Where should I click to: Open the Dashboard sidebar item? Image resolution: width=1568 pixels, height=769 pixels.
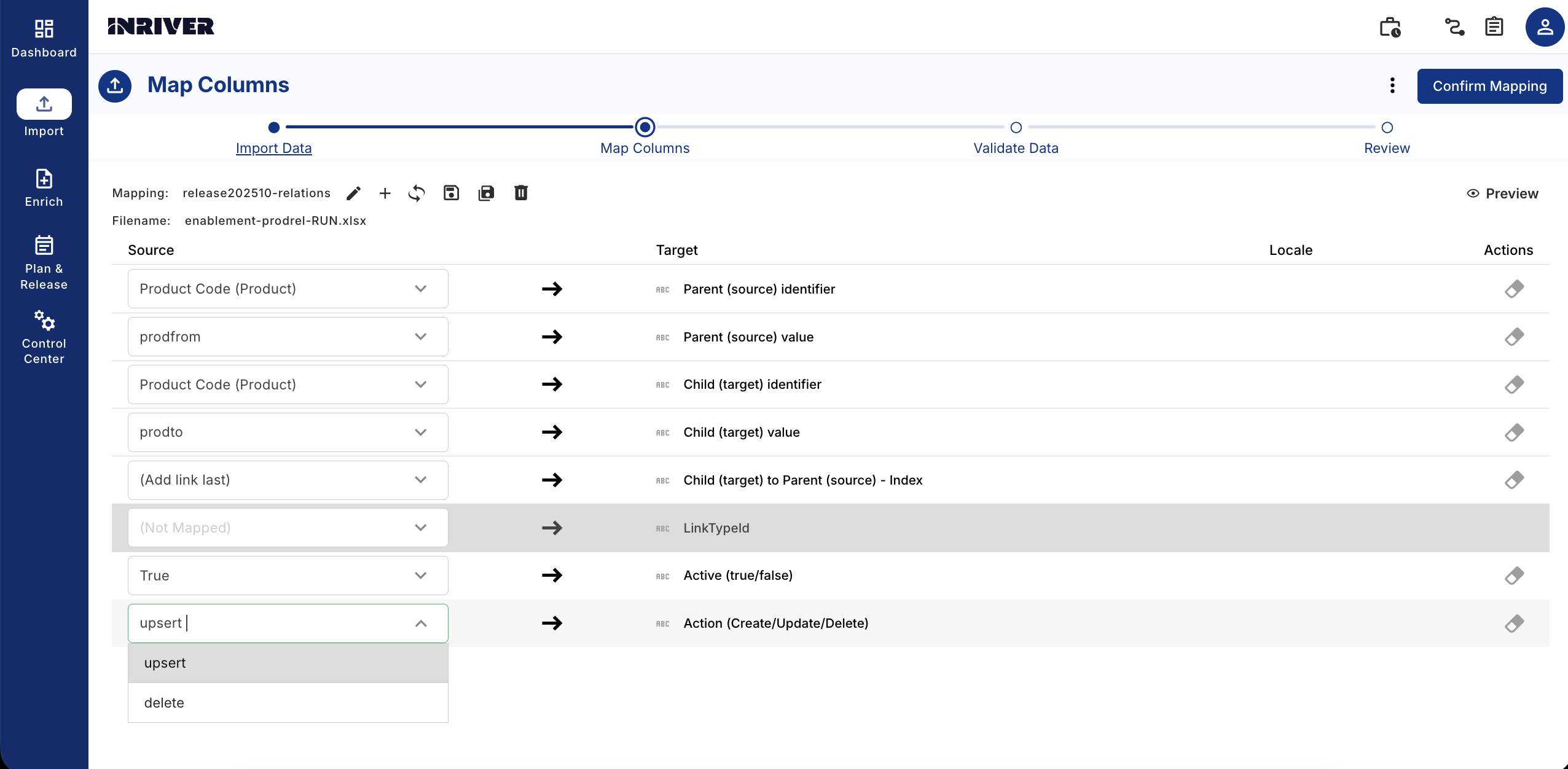(x=44, y=39)
